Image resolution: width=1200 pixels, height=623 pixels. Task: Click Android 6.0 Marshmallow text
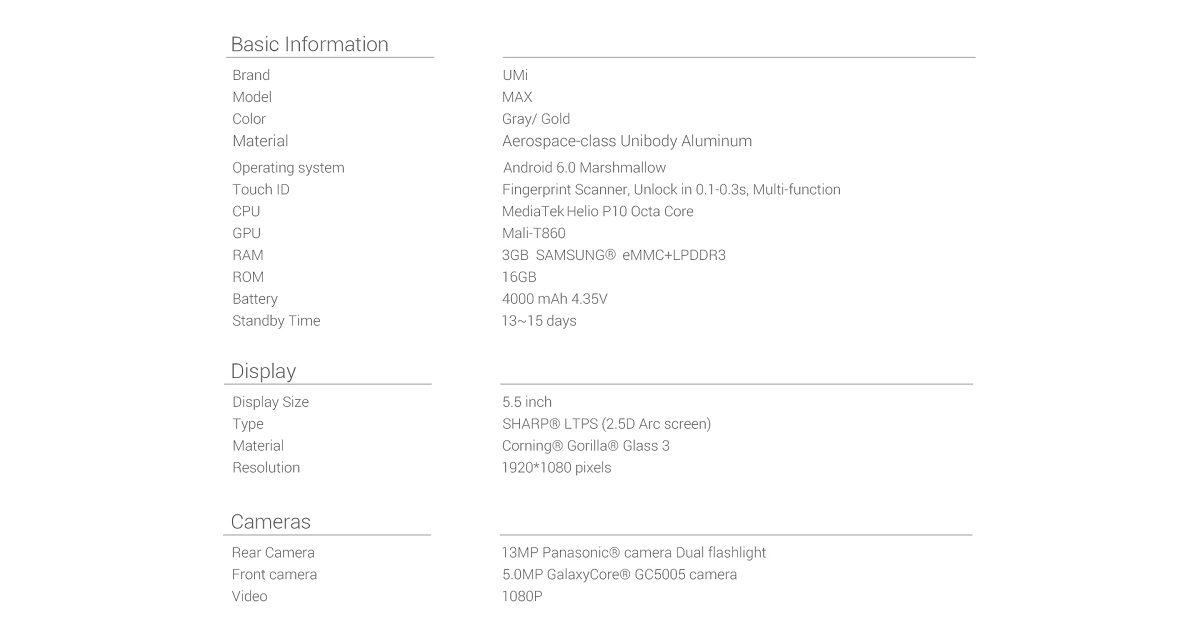tap(584, 168)
